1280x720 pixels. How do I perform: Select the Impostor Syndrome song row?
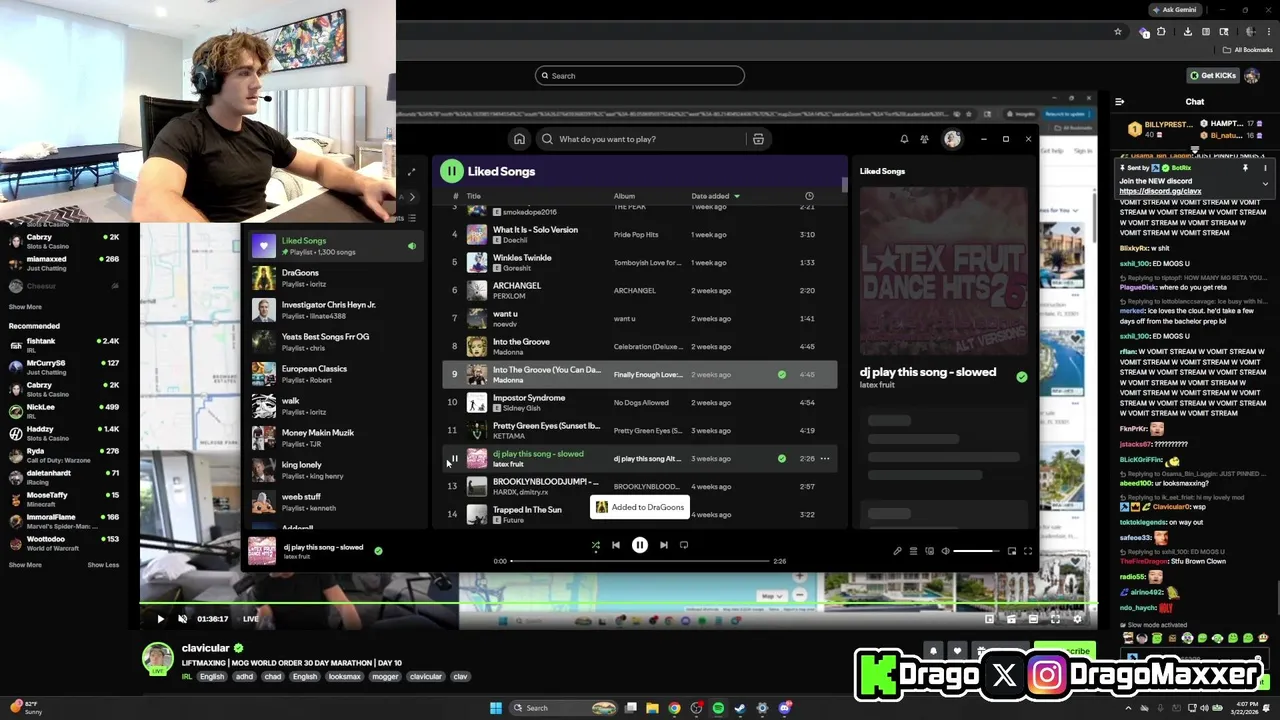pyautogui.click(x=640, y=402)
